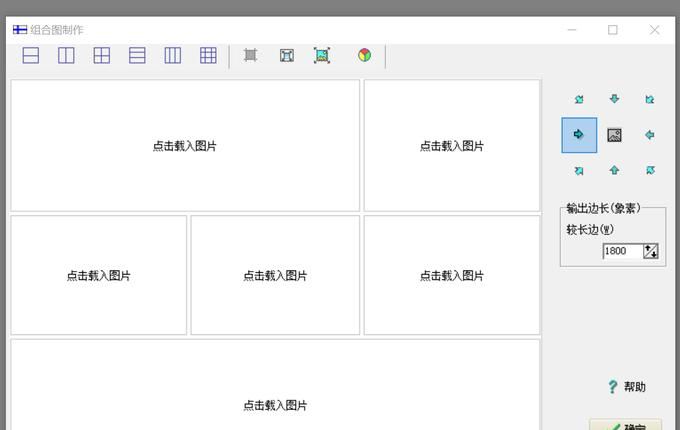
Task: Minimize the 组合图制作 window
Action: click(572, 30)
